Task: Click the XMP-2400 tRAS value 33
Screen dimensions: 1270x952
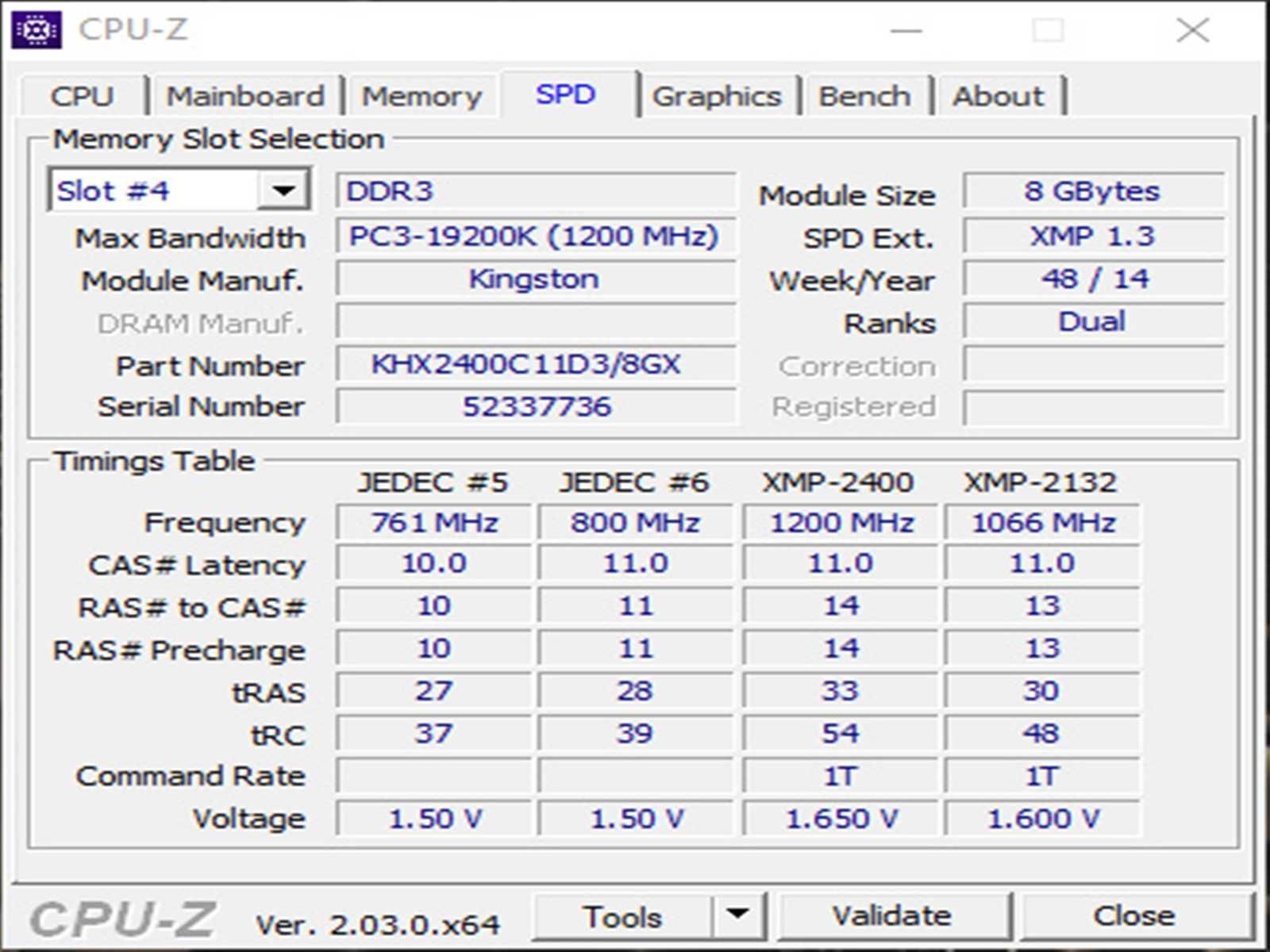Action: coord(841,691)
